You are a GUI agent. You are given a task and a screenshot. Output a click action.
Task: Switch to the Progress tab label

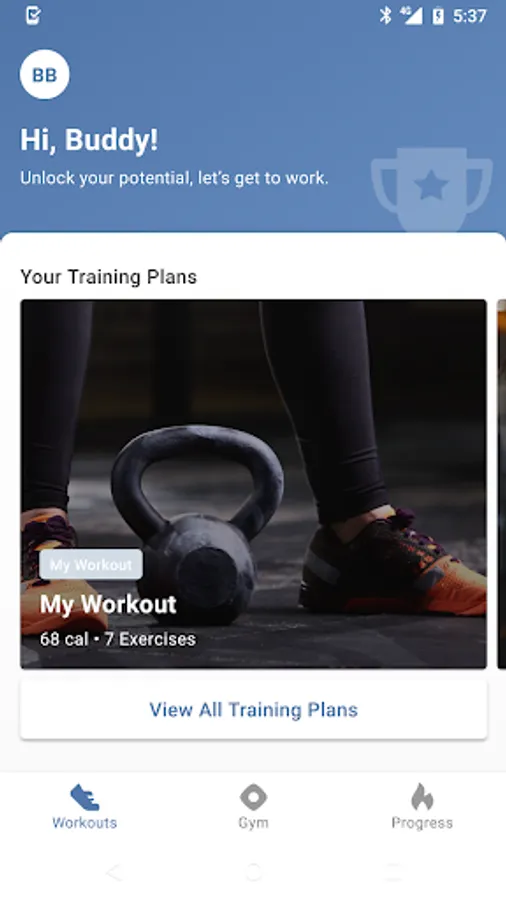[422, 823]
